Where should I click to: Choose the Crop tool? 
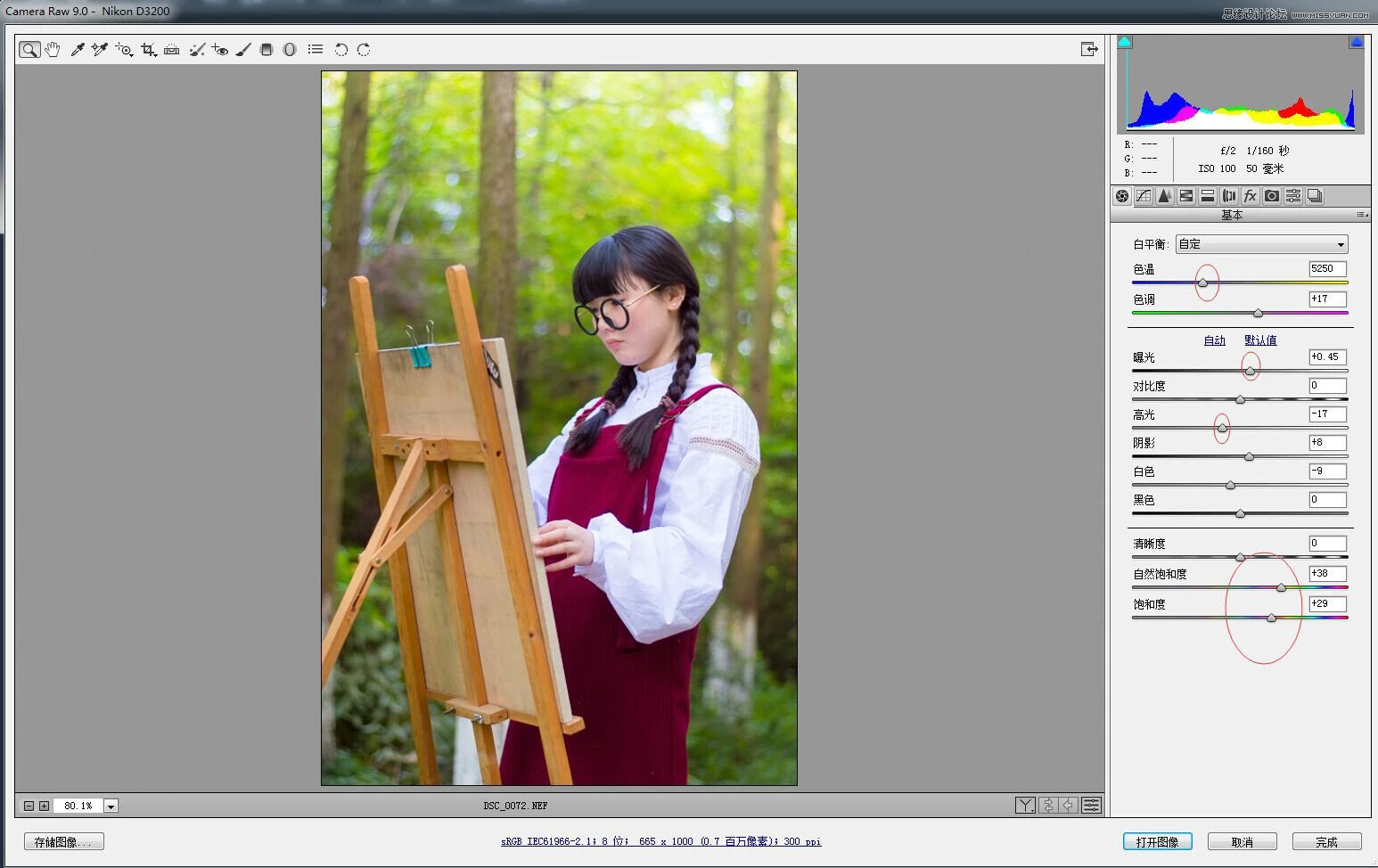pos(148,50)
